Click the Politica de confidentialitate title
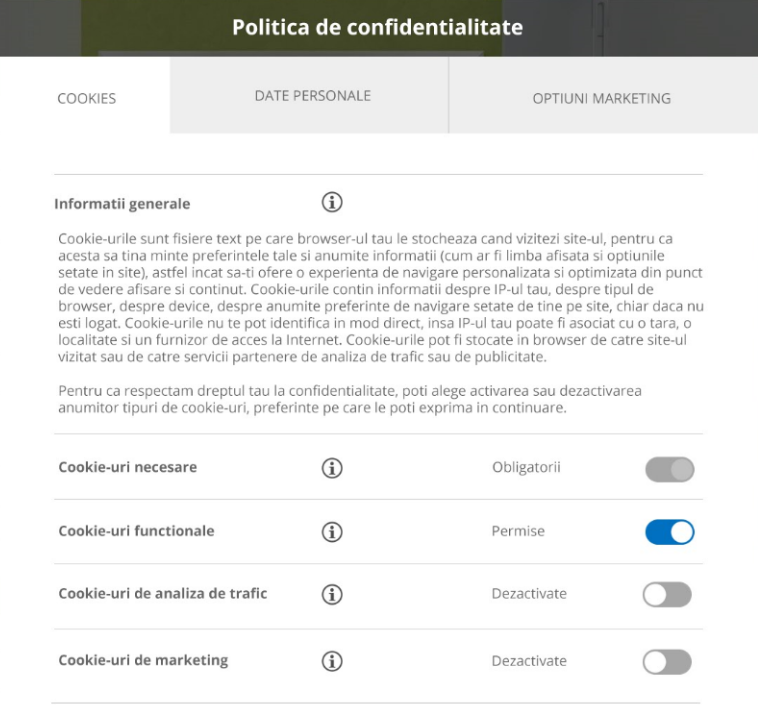The width and height of the screenshot is (758, 713). click(378, 27)
